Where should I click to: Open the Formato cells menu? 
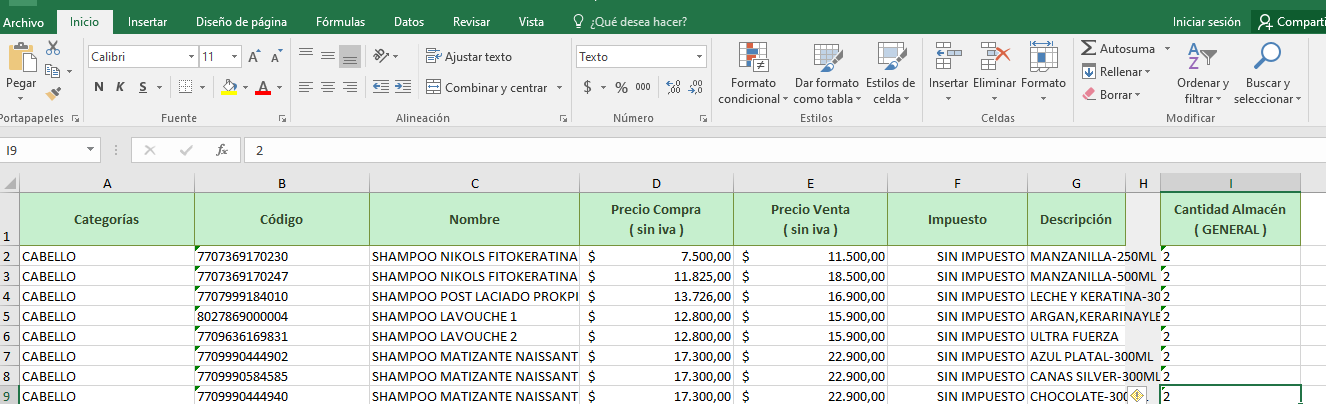click(x=1043, y=73)
